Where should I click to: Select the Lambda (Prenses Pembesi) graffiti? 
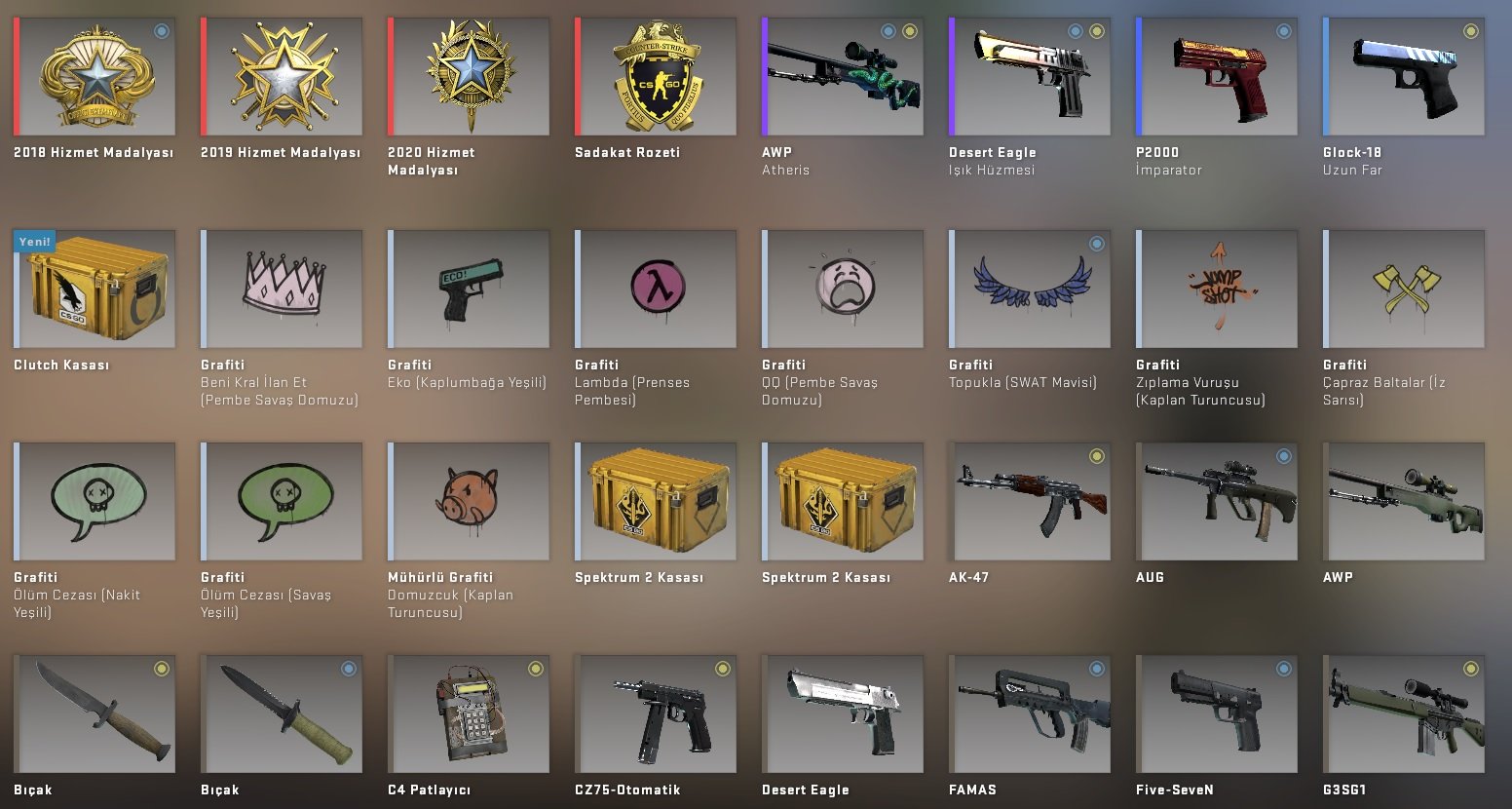(656, 289)
